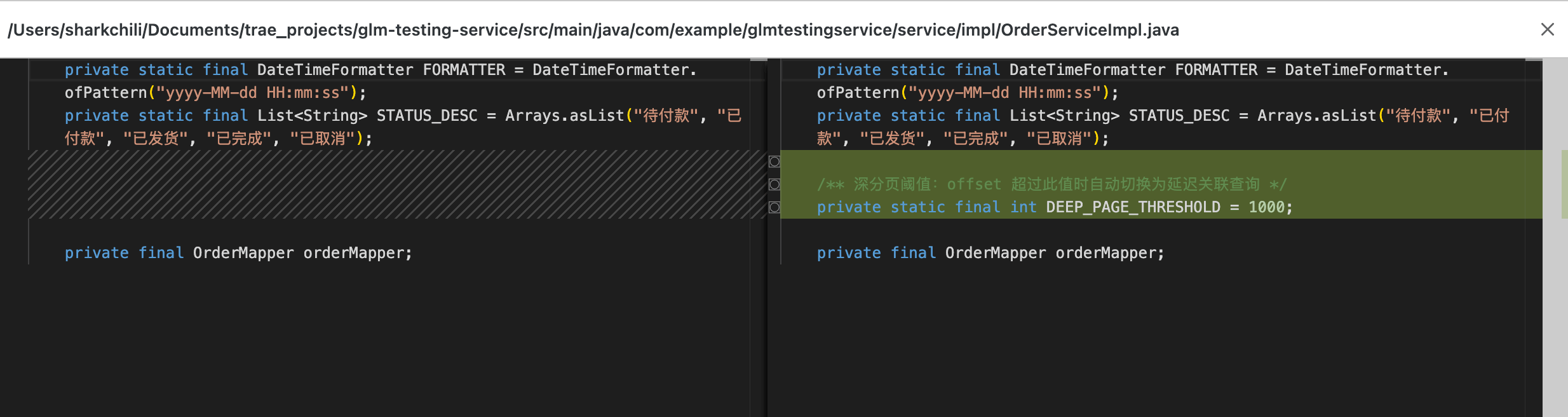
Task: Click DEEP_PAGE_THRESHOLD in the modified pane
Action: point(1133,207)
